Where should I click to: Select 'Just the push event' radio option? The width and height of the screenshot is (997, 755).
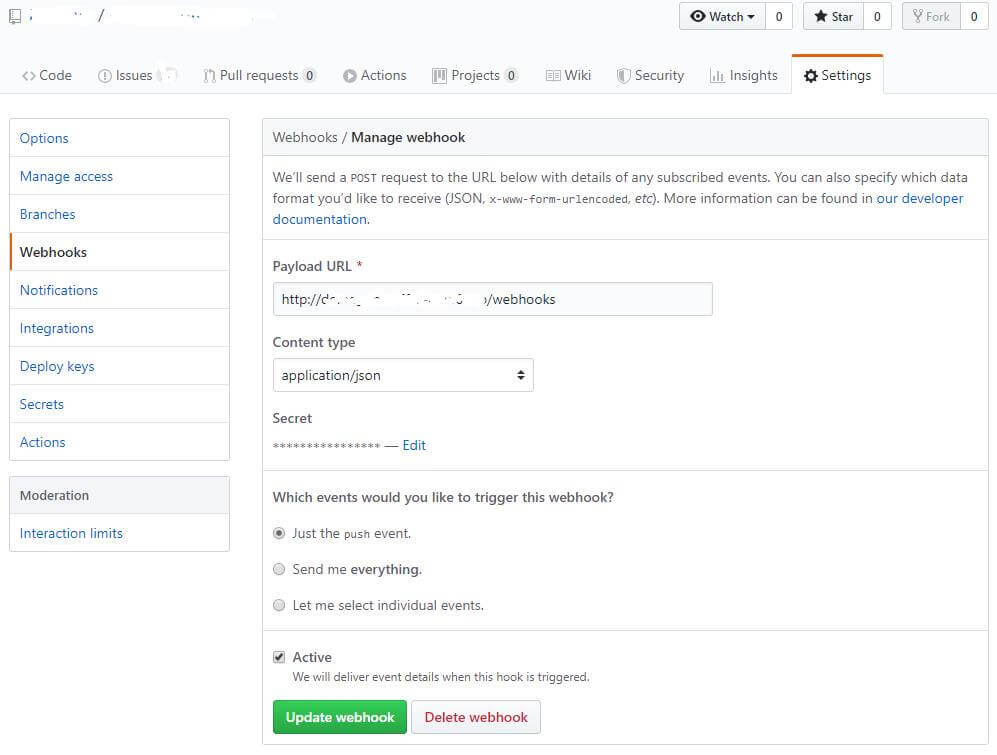pyautogui.click(x=279, y=533)
